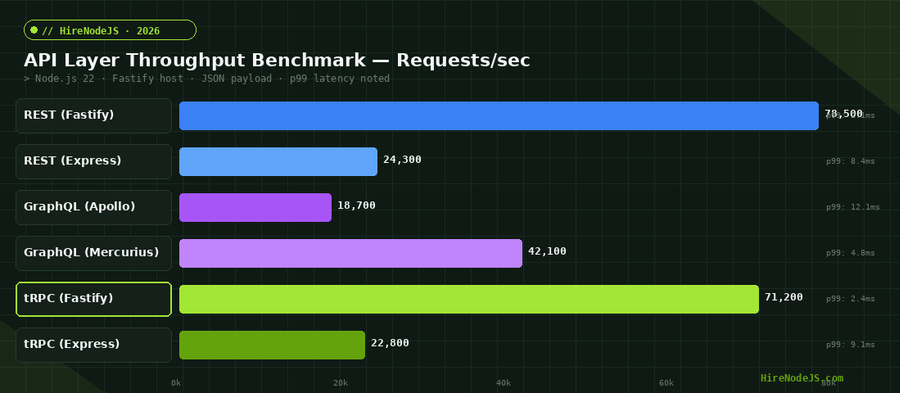The width and height of the screenshot is (900, 393).
Task: Click the "22,800" value label
Action: pos(390,343)
